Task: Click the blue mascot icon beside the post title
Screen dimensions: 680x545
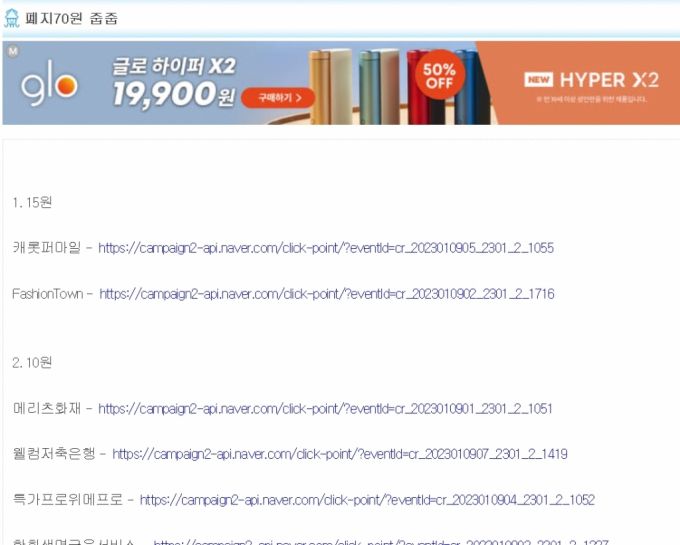Action: pos(12,18)
